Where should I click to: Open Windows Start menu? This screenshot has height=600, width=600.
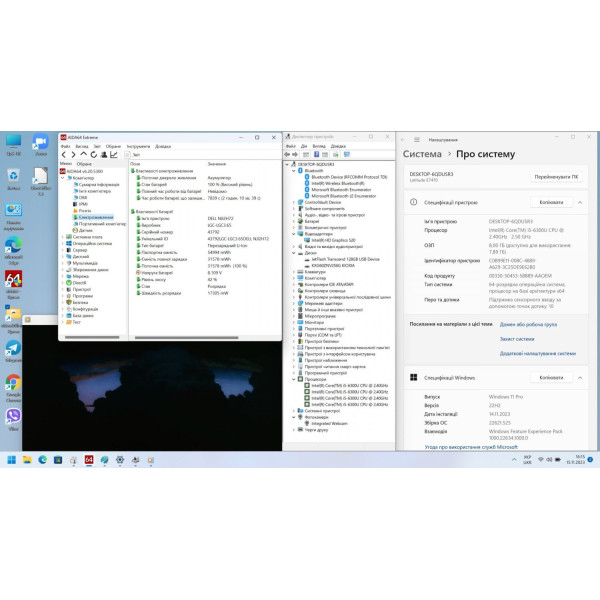11,460
